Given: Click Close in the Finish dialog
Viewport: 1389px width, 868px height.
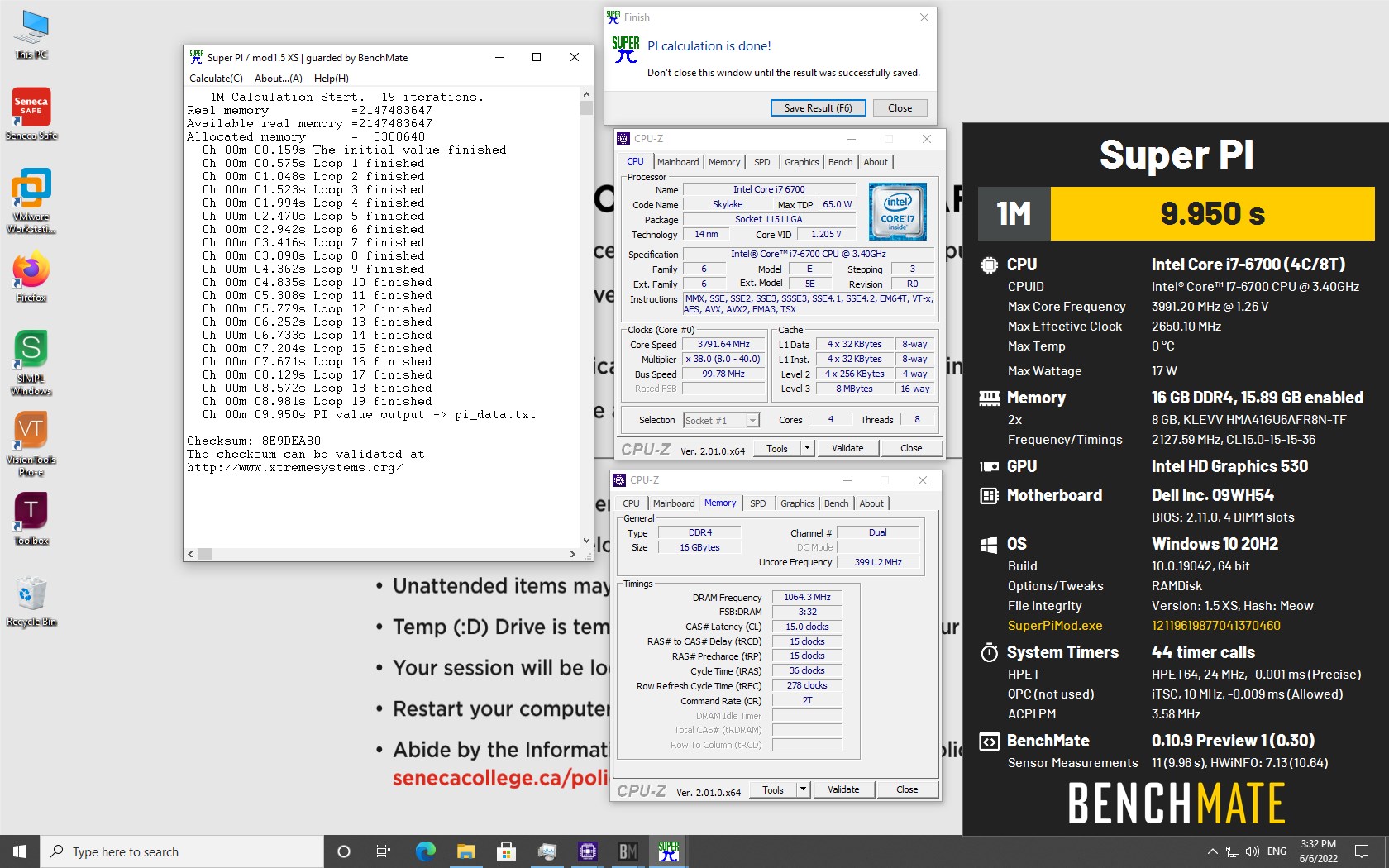Looking at the screenshot, I should [900, 107].
